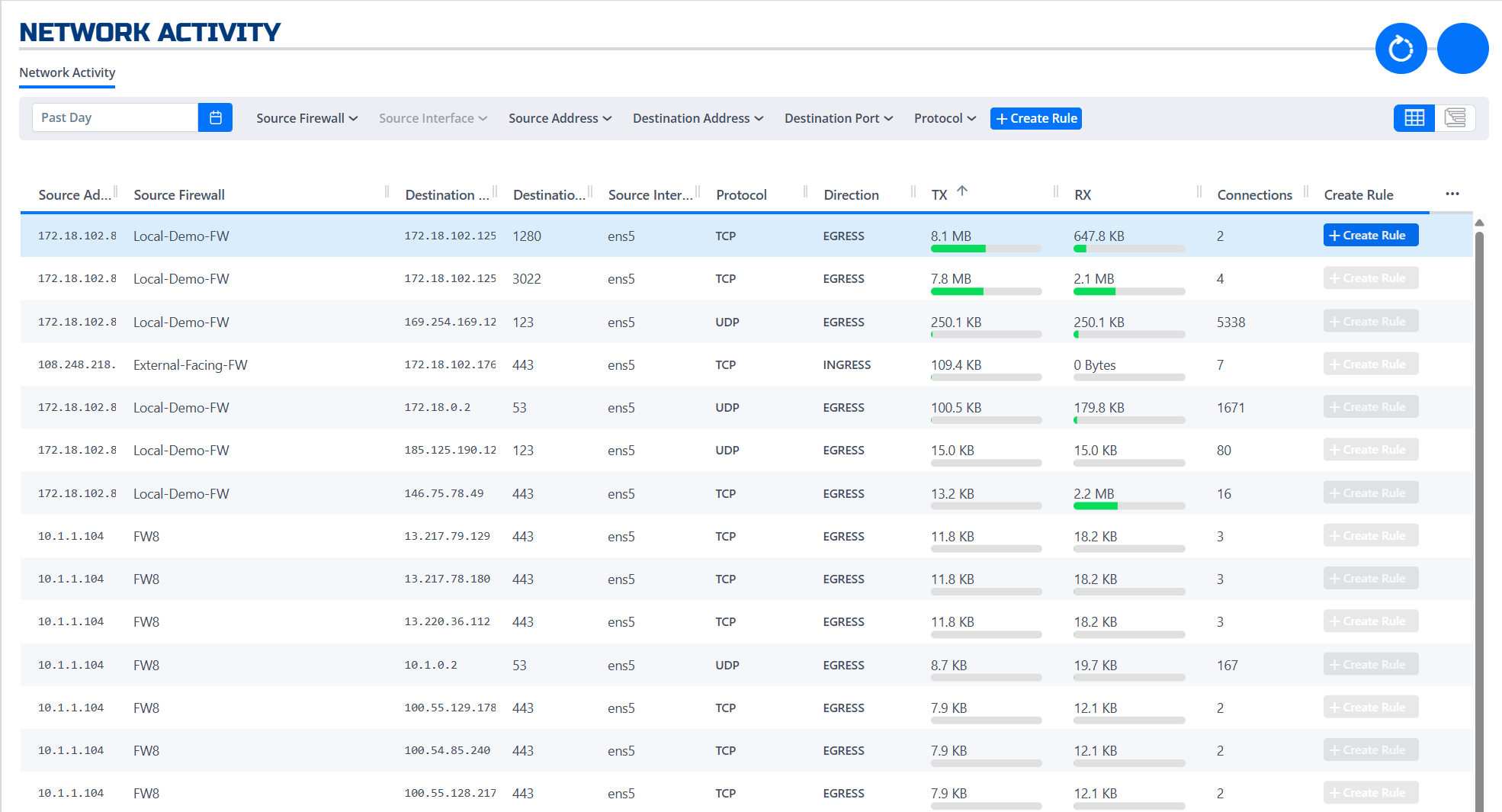Click Create Rule in the filter toolbar

tap(1036, 118)
